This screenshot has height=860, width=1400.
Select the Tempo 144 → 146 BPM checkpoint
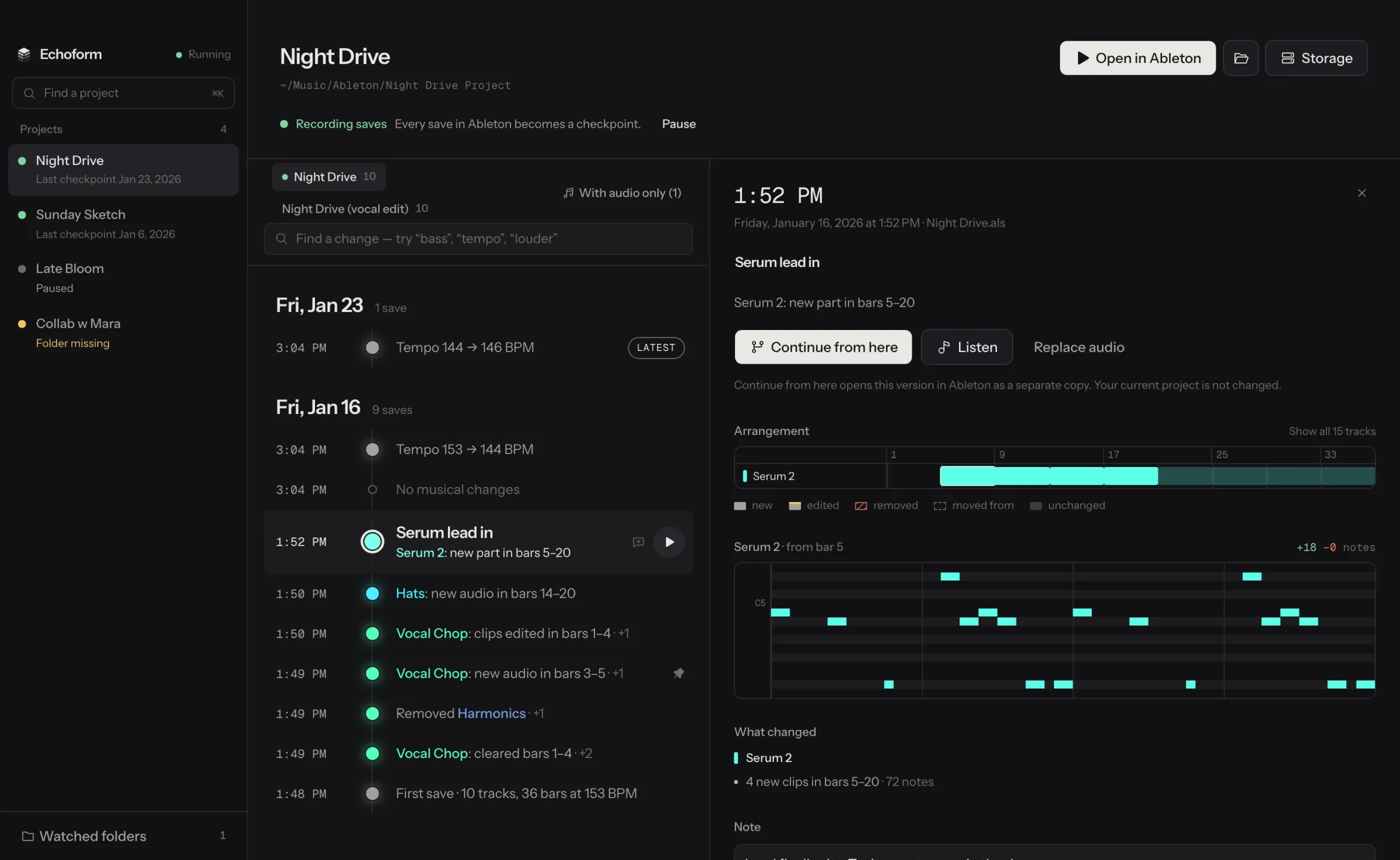point(478,347)
